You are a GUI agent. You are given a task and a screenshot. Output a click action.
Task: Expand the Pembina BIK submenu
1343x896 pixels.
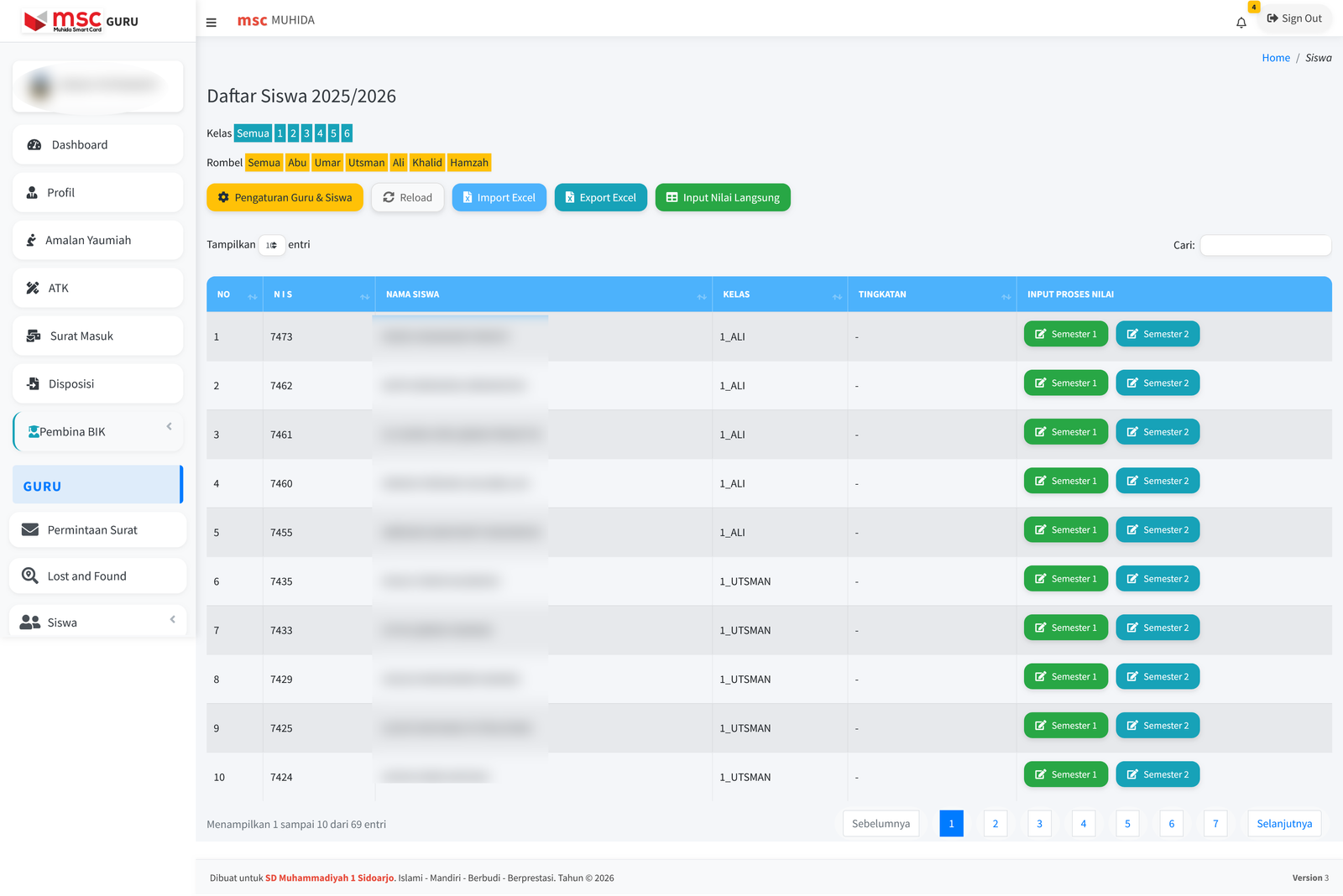[97, 432]
